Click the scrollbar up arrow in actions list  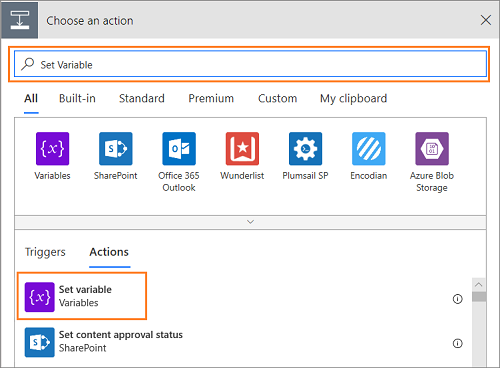(479, 284)
